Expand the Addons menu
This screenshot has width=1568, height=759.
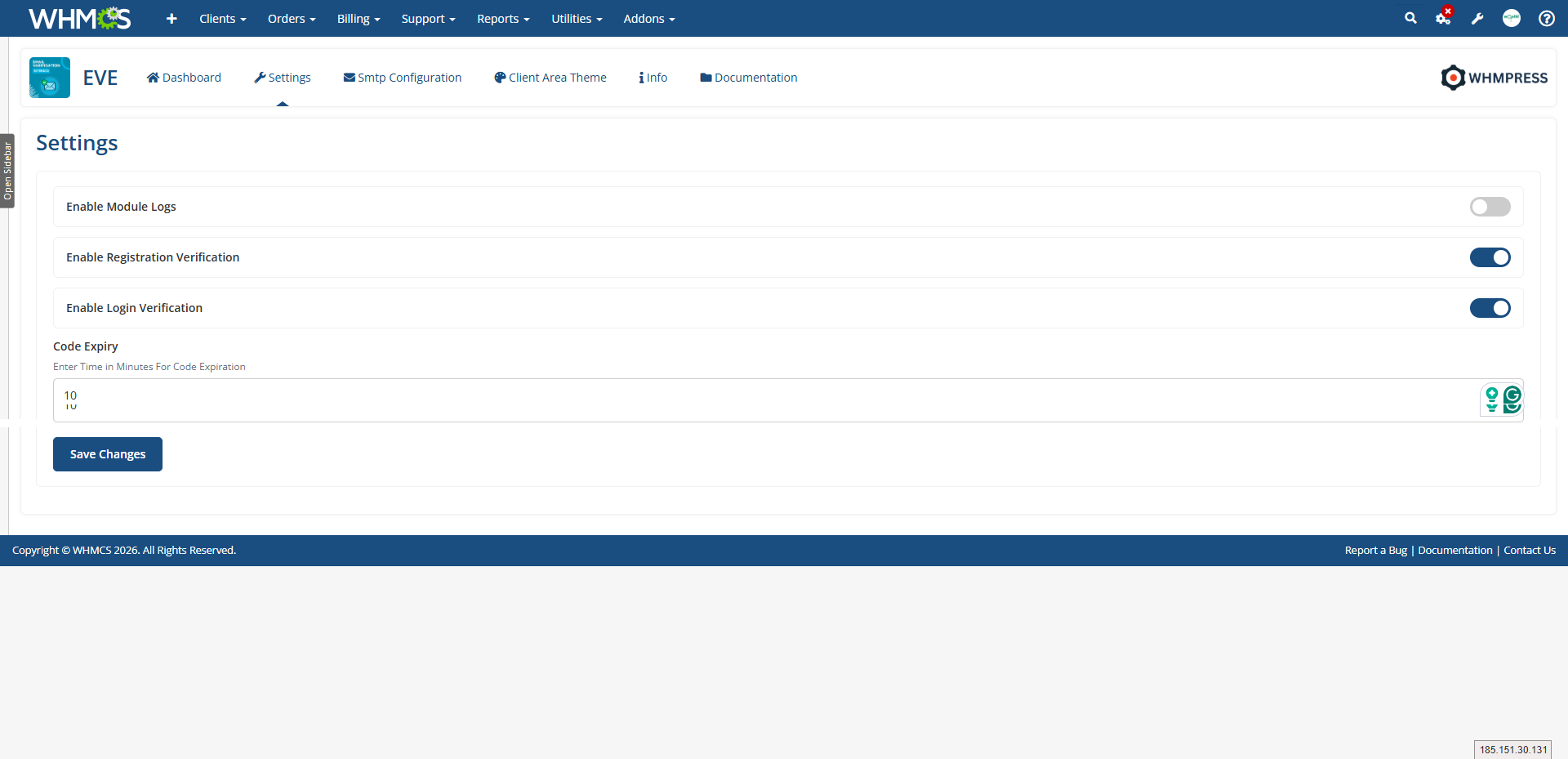649,19
